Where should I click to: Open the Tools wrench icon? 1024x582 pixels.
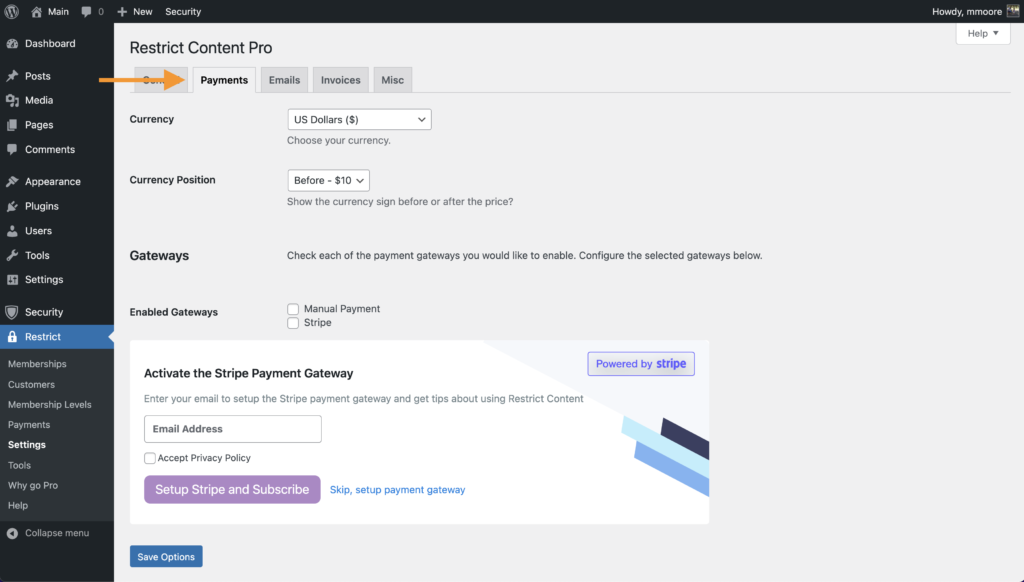pos(12,255)
